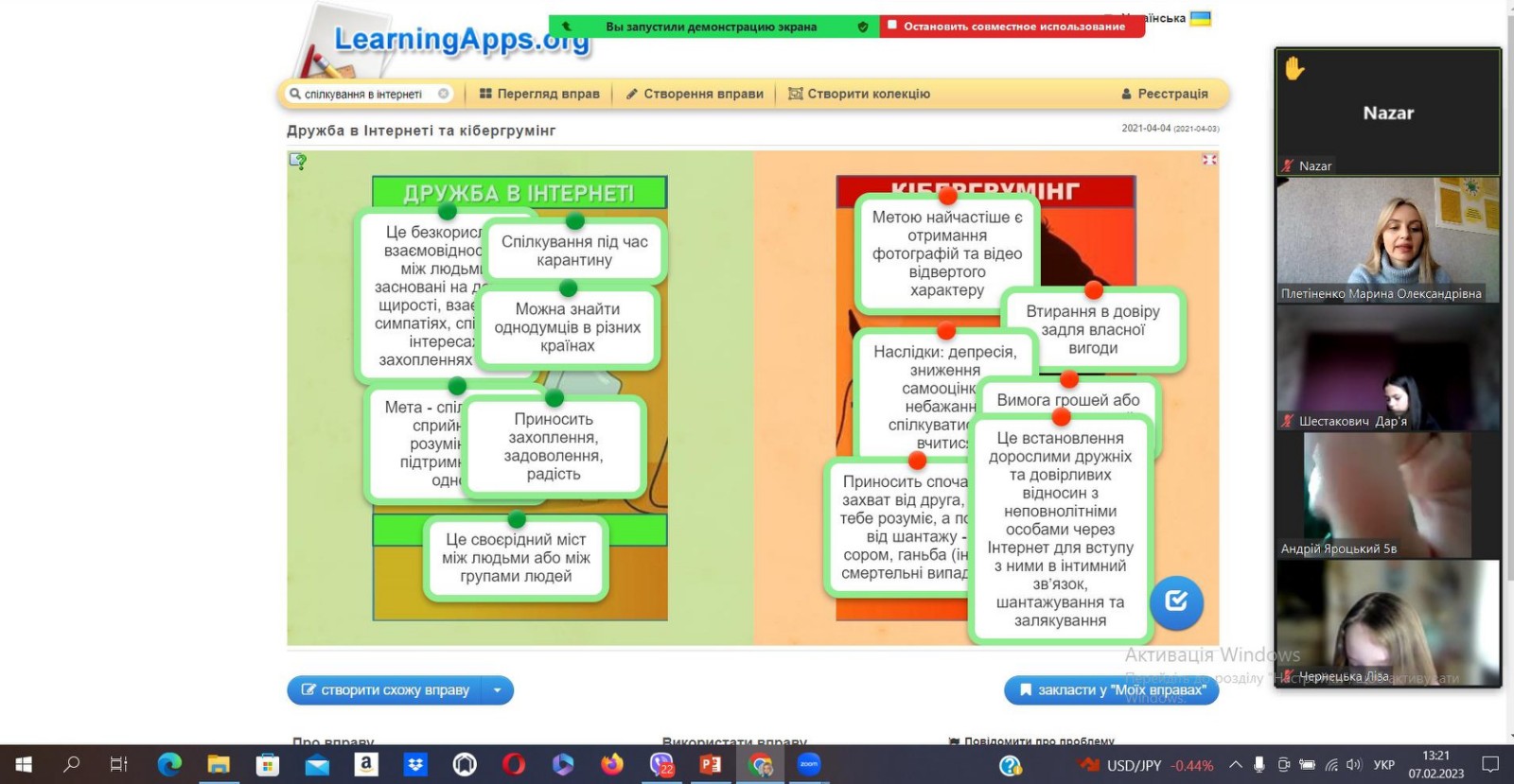This screenshot has width=1514, height=784.
Task: Open the 'Створення вправи' menu item
Action: (695, 94)
